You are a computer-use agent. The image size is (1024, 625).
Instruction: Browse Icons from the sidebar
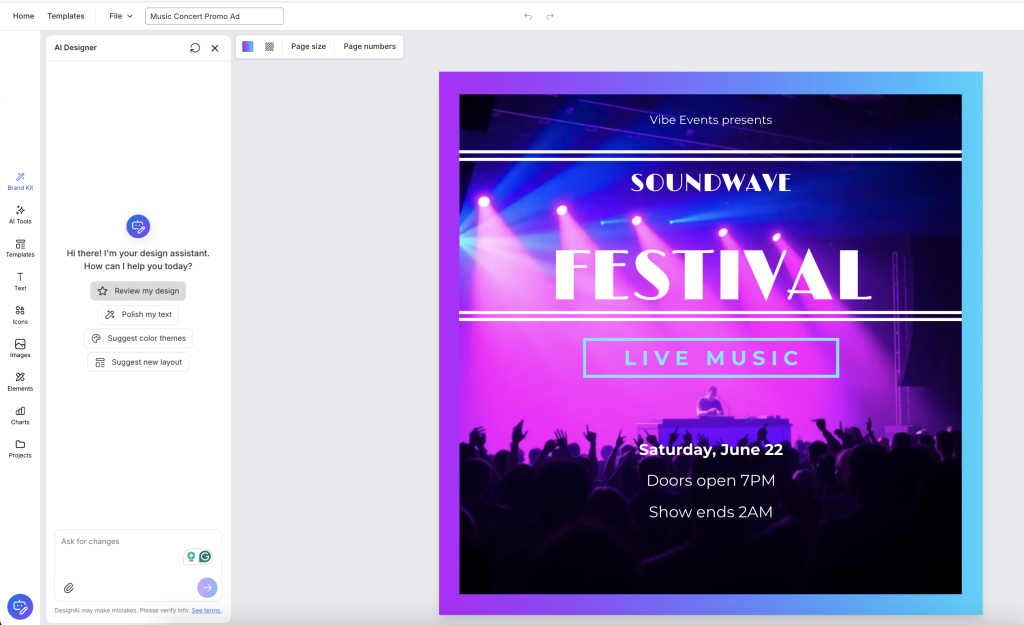pyautogui.click(x=20, y=314)
